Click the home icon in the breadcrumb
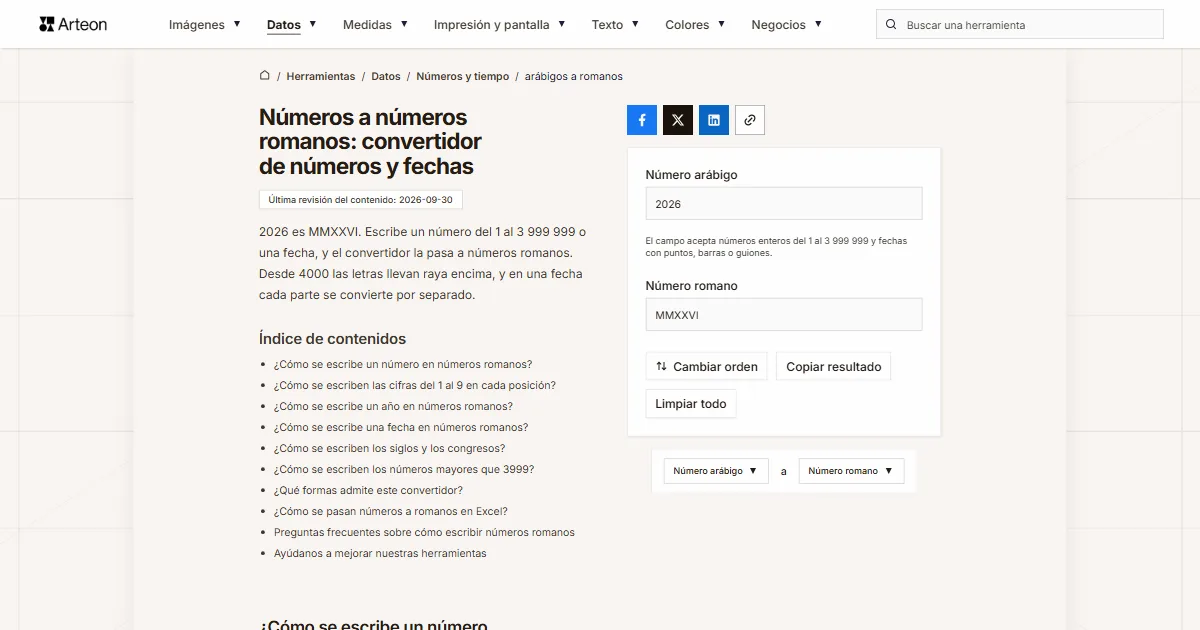The width and height of the screenshot is (1200, 630). [264, 75]
